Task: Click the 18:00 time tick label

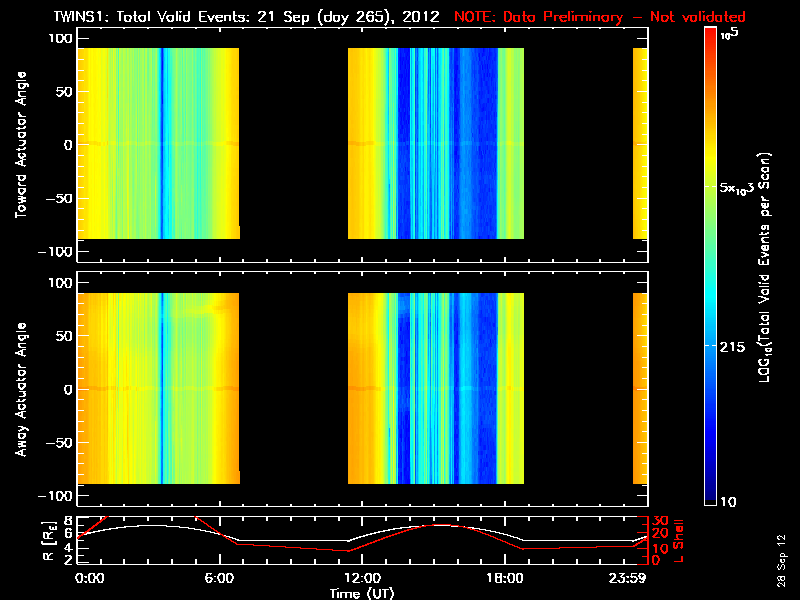Action: tap(505, 579)
